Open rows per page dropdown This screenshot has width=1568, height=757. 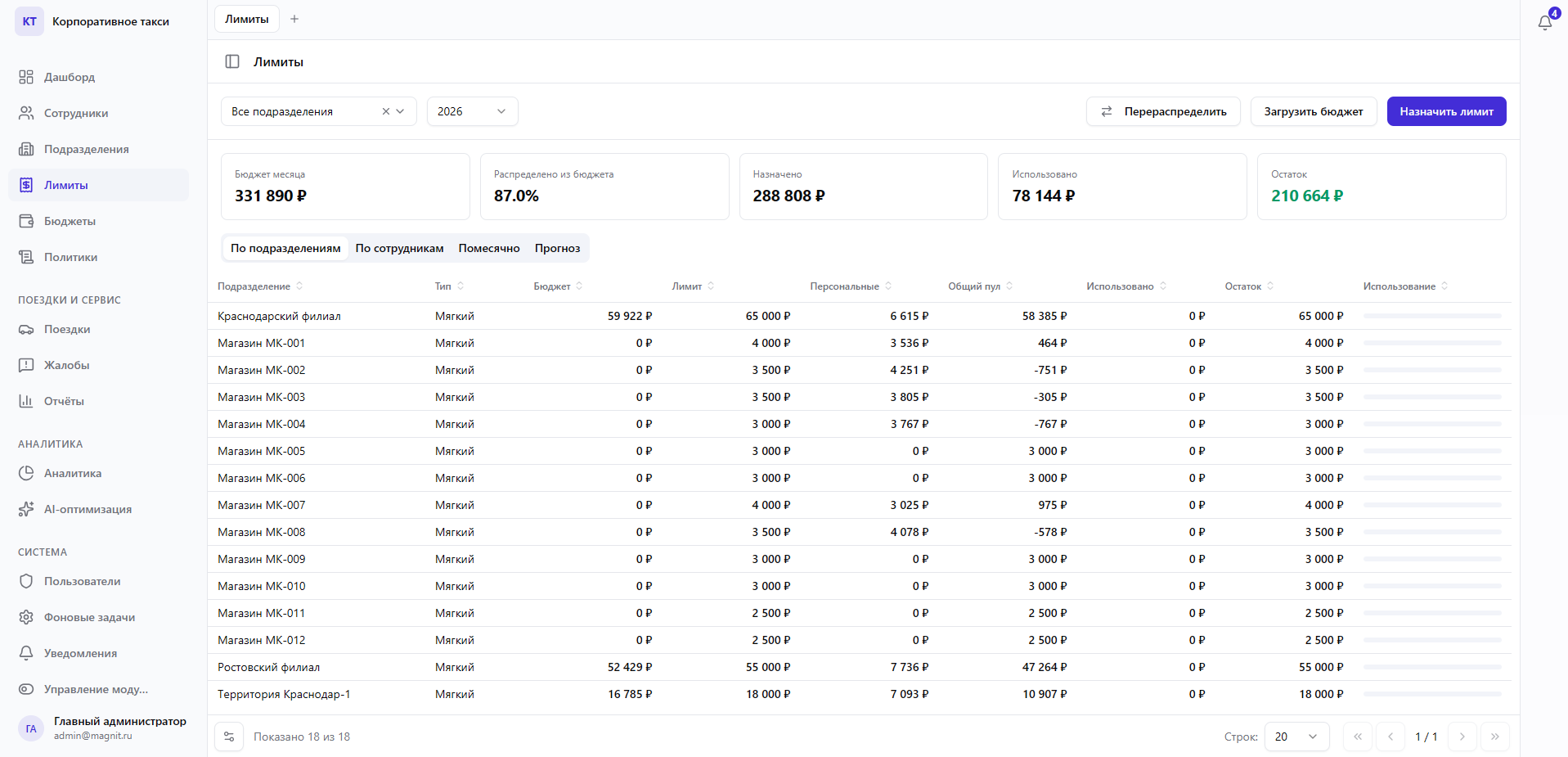pos(1296,737)
